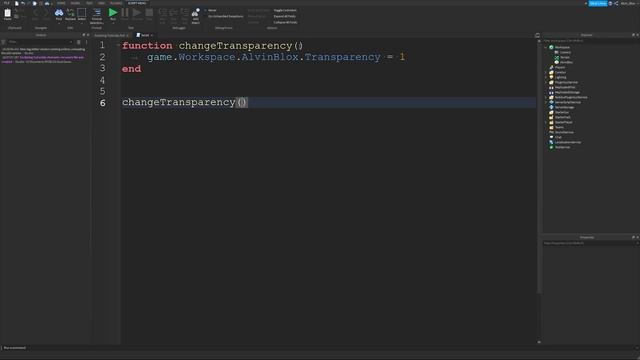Click the Explorer filter search field
Image resolution: width=640 pixels, height=360 pixels.
(x=590, y=41)
